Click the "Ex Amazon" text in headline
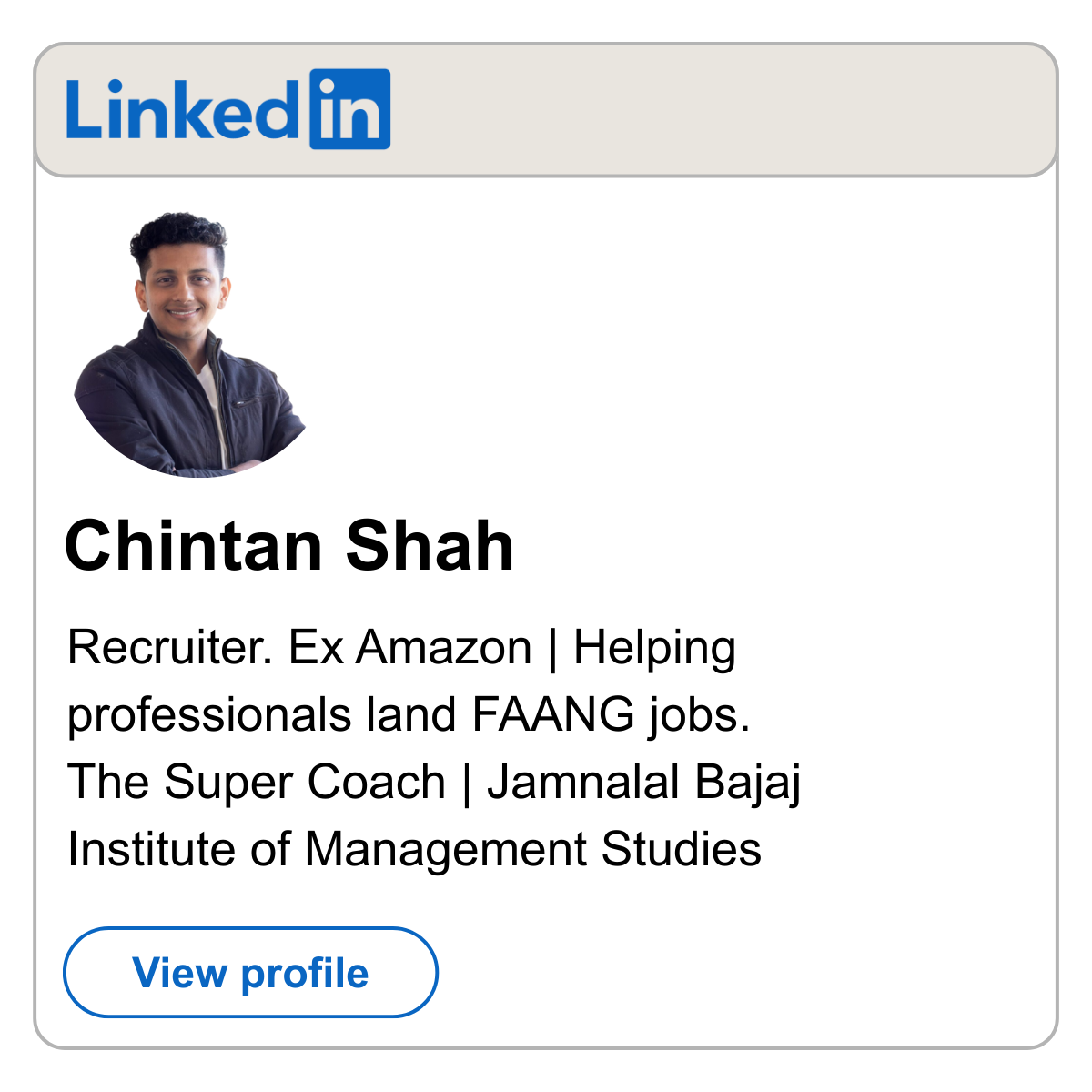1092x1092 pixels. (409, 648)
